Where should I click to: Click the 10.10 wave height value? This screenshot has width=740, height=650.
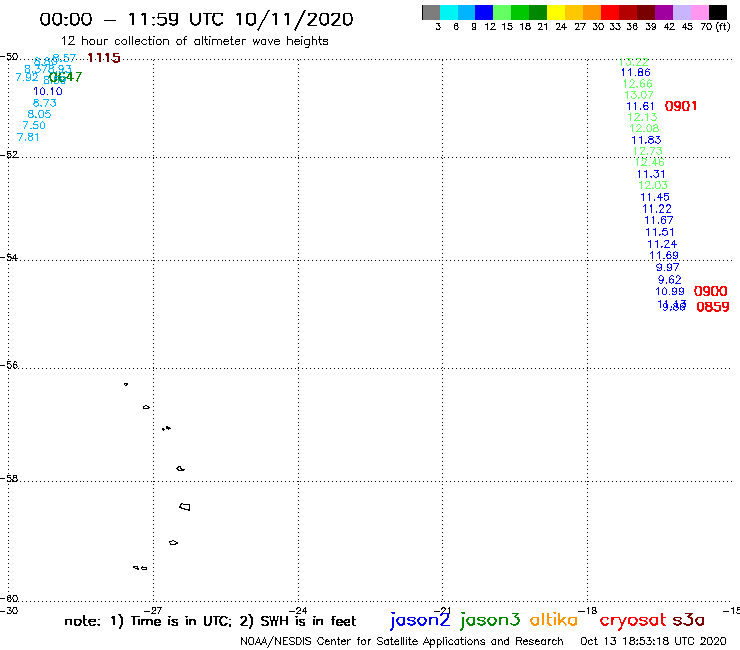tap(48, 91)
